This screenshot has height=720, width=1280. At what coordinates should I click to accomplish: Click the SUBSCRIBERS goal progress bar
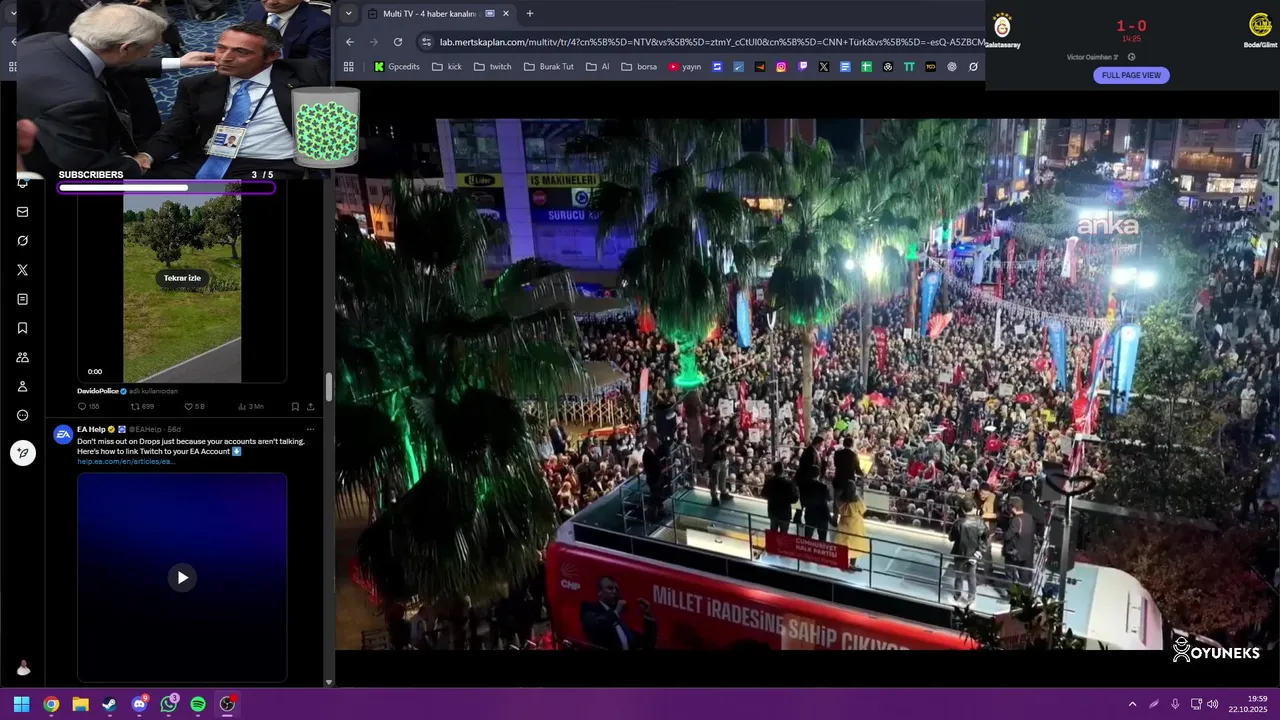[166, 187]
